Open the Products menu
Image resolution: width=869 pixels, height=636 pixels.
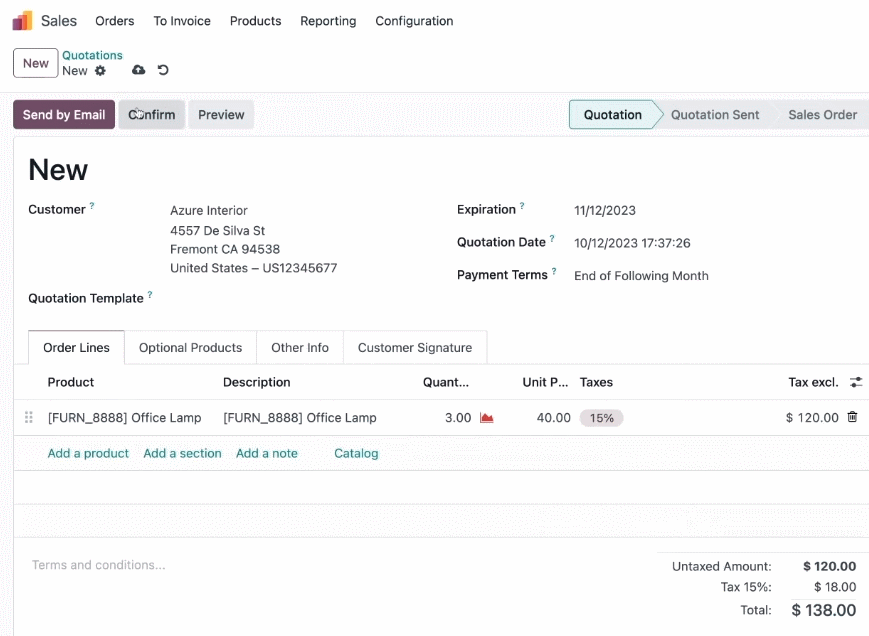pyautogui.click(x=255, y=21)
